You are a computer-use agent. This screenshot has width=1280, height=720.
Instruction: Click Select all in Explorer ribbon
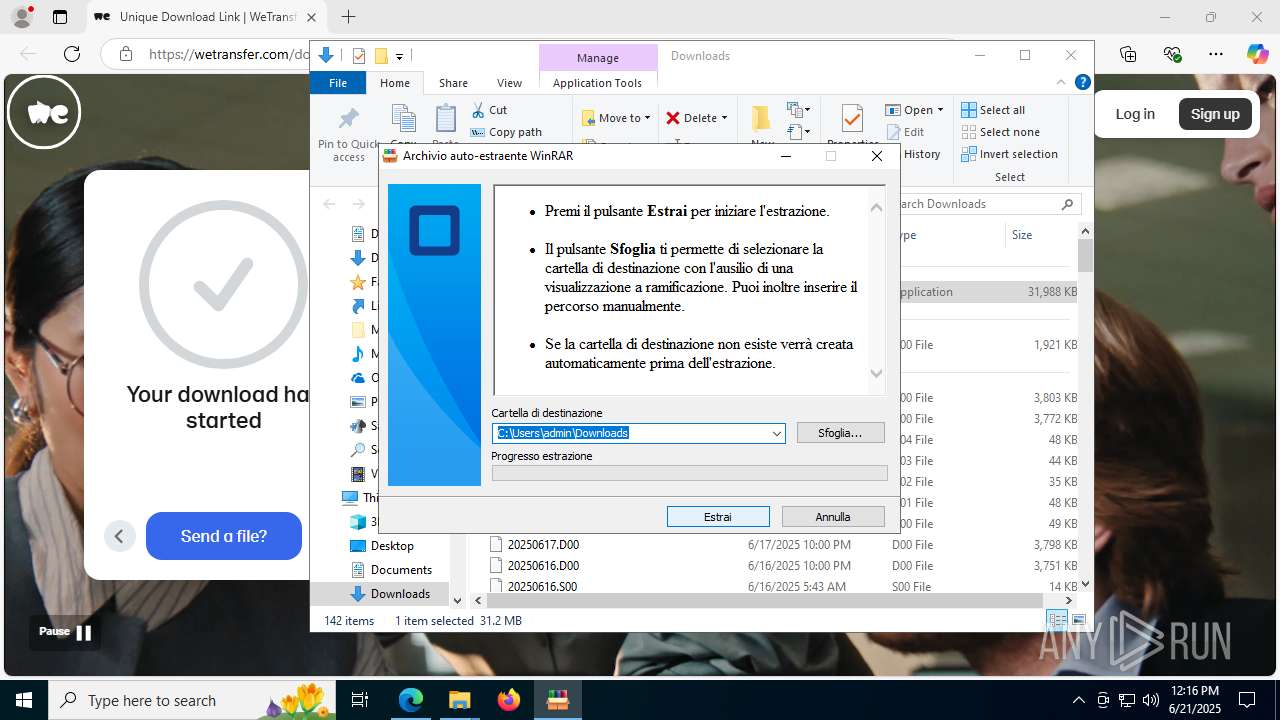993,110
